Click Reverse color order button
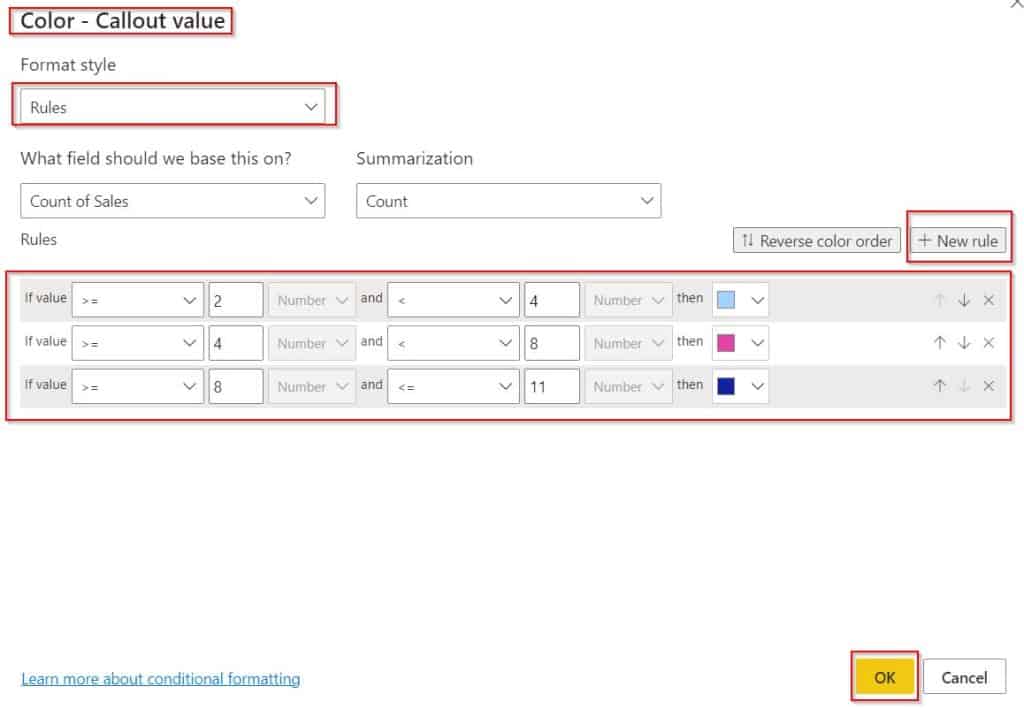 coord(817,240)
